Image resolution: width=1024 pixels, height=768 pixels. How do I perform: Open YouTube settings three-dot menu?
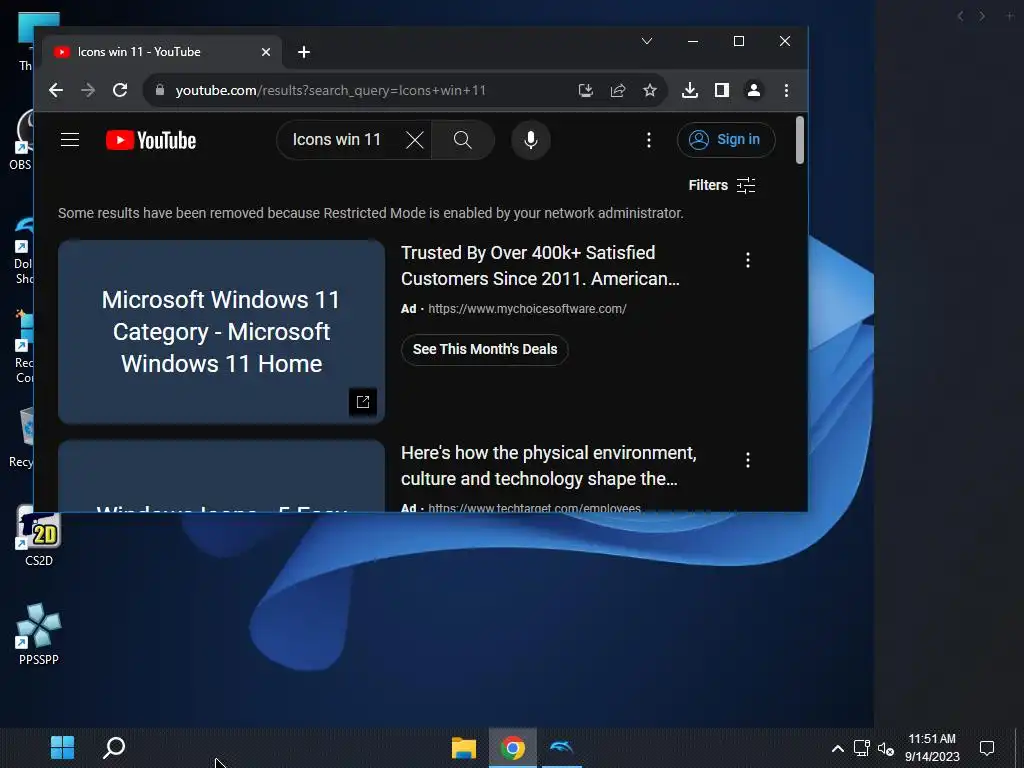(648, 140)
